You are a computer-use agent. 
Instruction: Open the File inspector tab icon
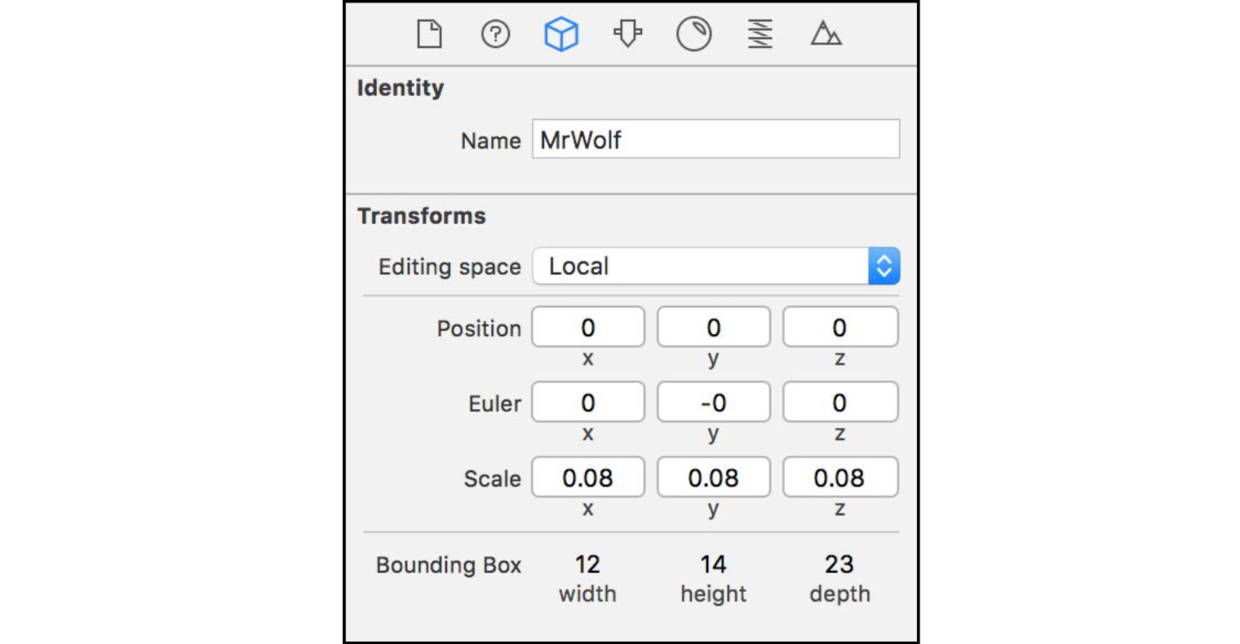(x=429, y=34)
